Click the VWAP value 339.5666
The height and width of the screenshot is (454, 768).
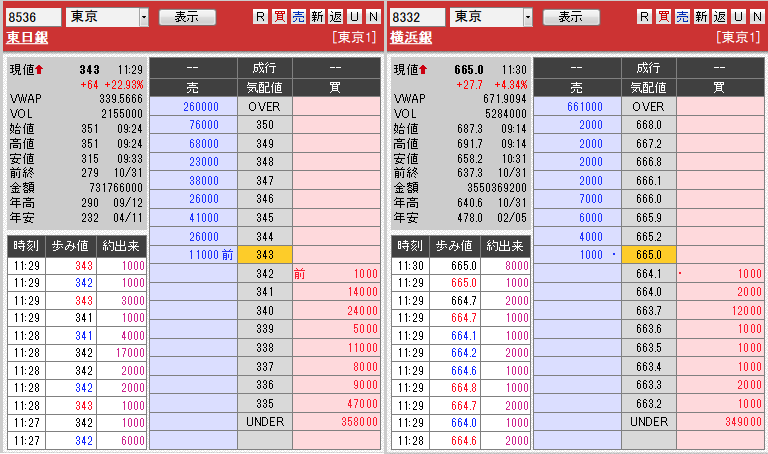[121, 99]
